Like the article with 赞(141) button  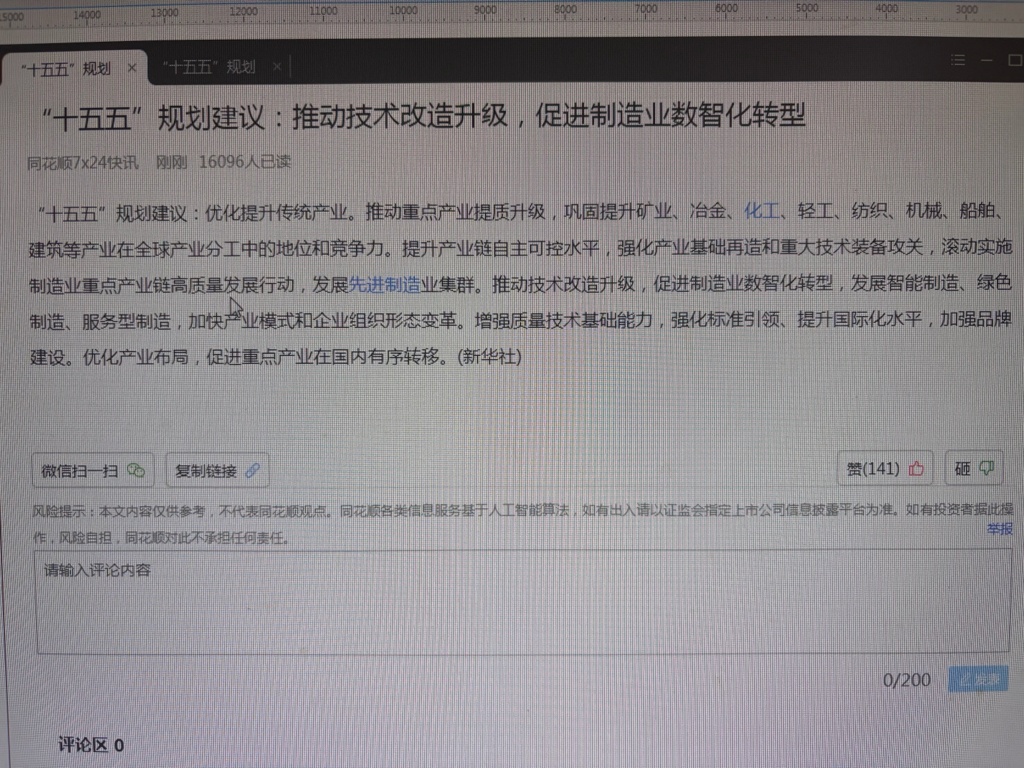(x=885, y=468)
